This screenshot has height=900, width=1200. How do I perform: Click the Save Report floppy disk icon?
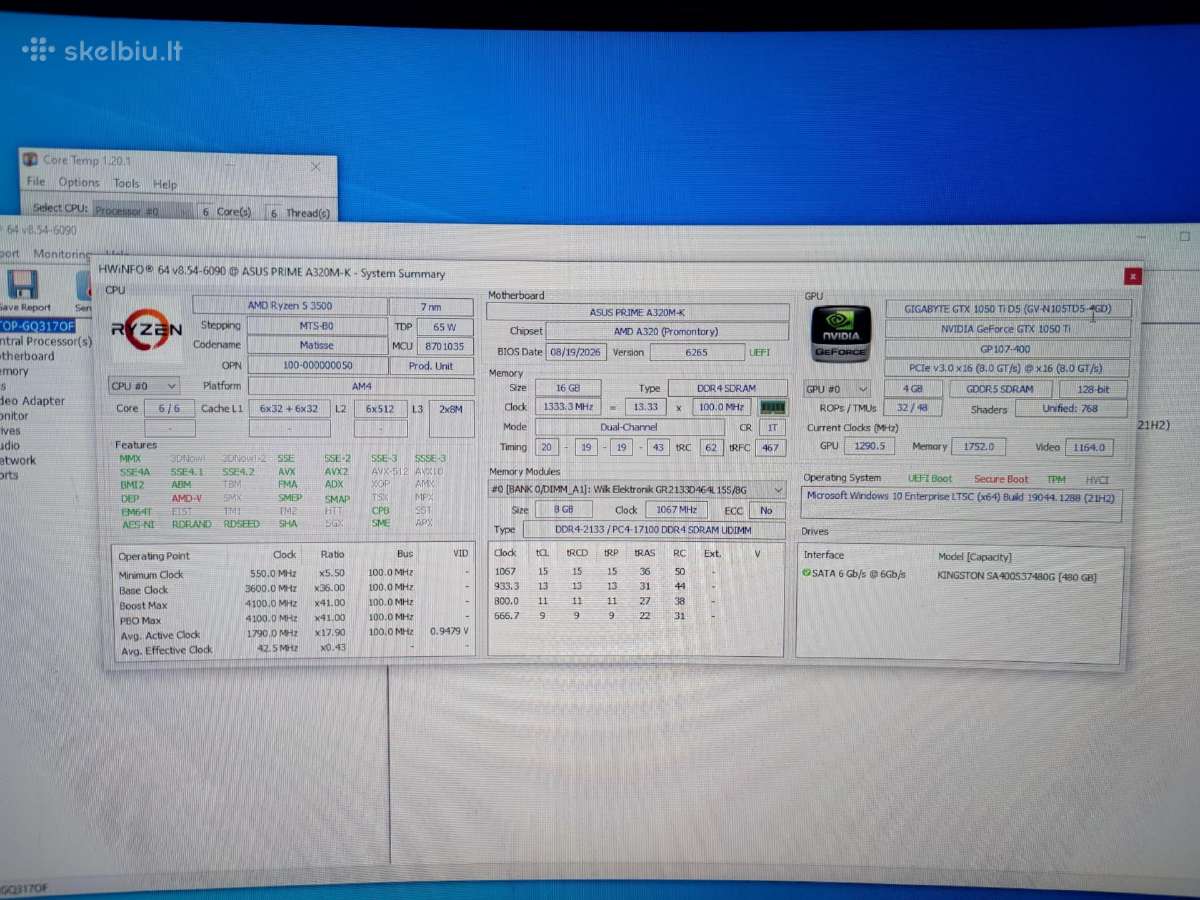click(21, 284)
